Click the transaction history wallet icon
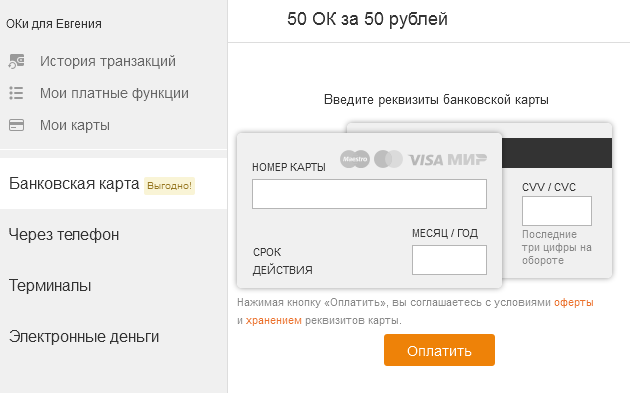Viewport: 630px width, 393px height. tap(16, 61)
